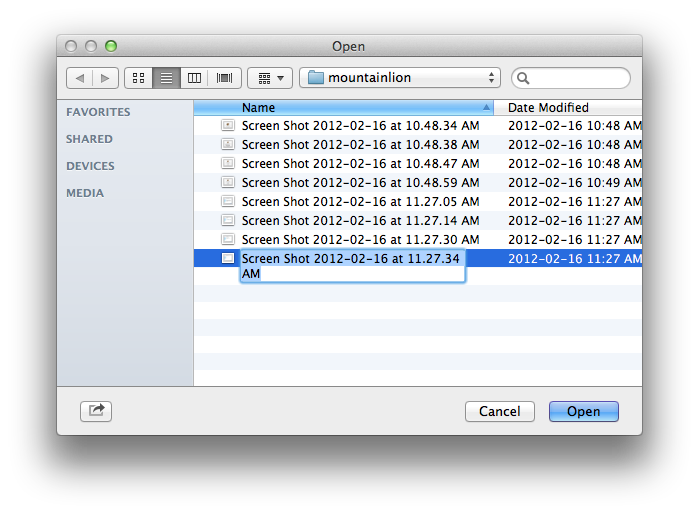Viewport: 699px width, 514px height.
Task: Click file icon for 11.27.30 AM screenshot
Action: (228, 239)
